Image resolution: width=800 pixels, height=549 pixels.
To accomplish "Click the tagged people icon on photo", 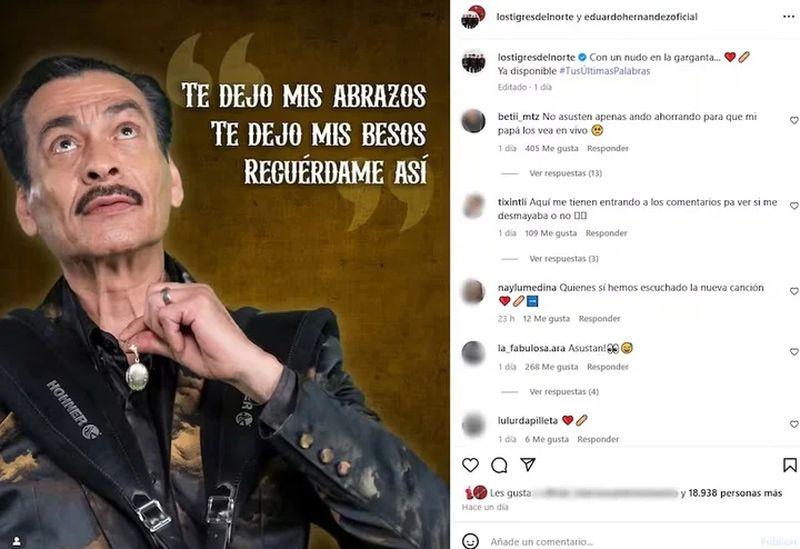I will pyautogui.click(x=16, y=541).
